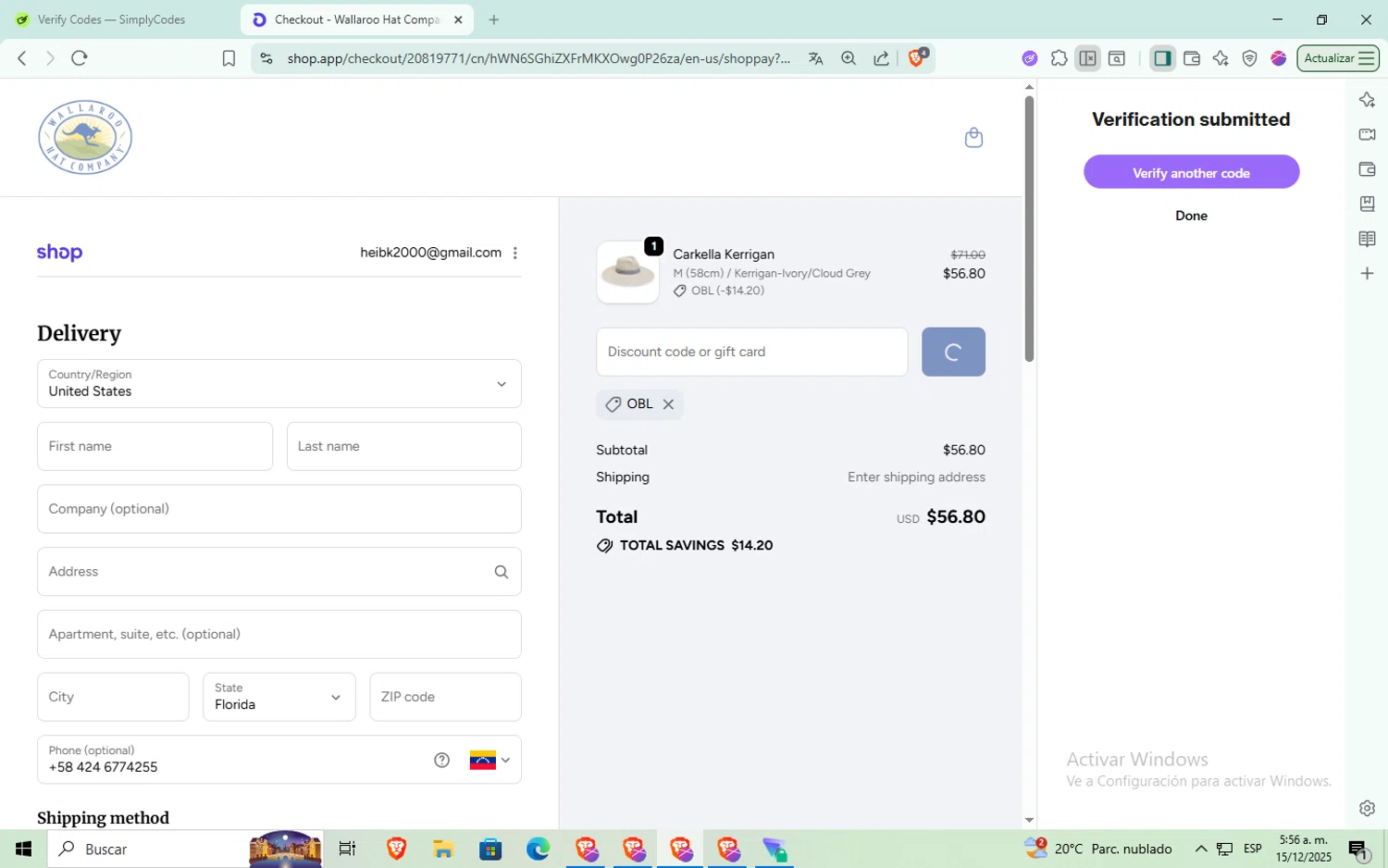Focus the Phone (optional) field
Image resolution: width=1388 pixels, height=868 pixels.
(x=279, y=760)
